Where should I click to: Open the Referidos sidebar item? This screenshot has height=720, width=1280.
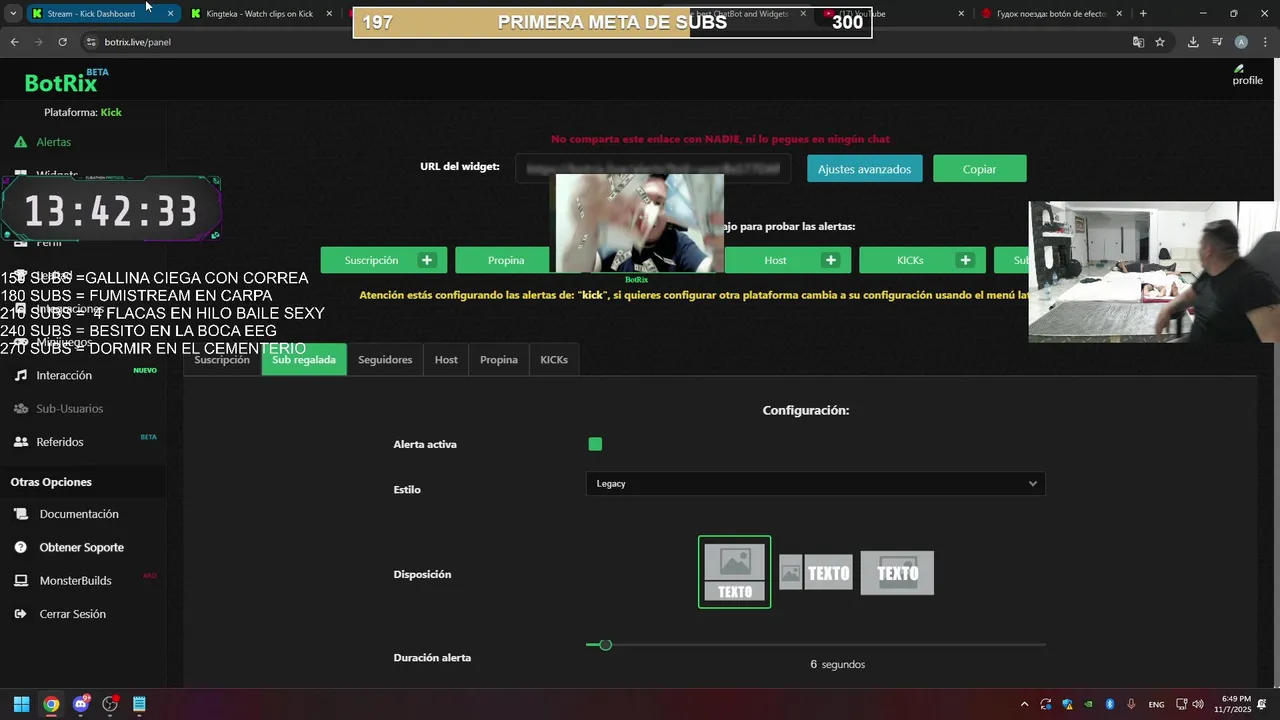coord(59,442)
